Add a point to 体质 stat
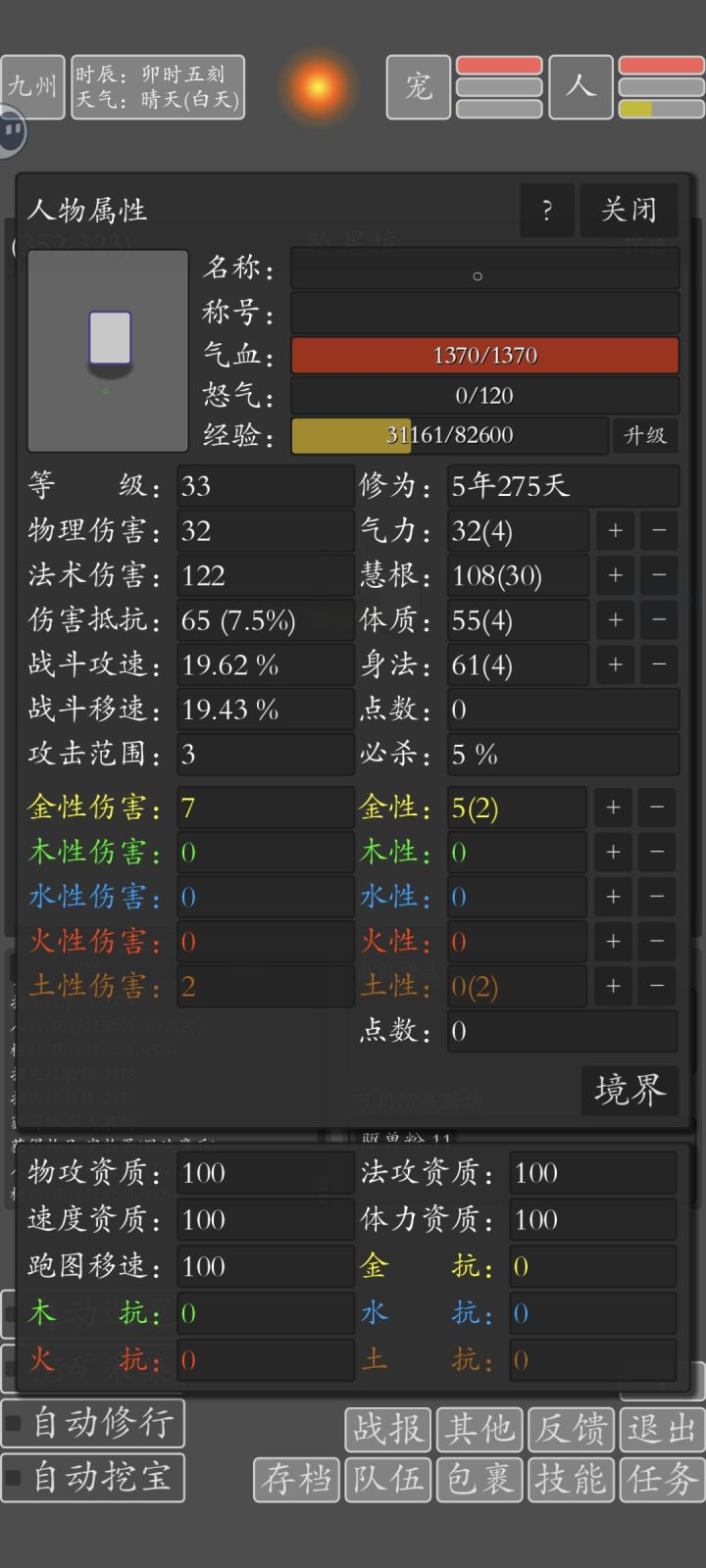The image size is (706, 1568). (x=615, y=620)
